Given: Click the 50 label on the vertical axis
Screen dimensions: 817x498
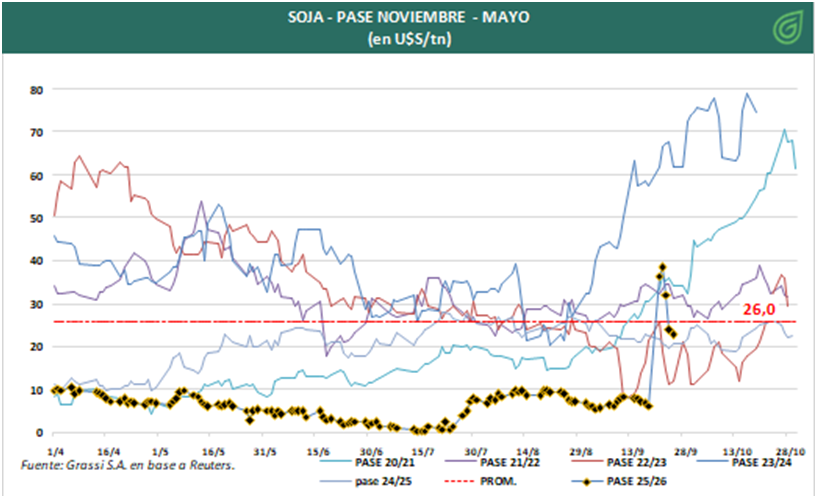Looking at the screenshot, I should point(35,218).
